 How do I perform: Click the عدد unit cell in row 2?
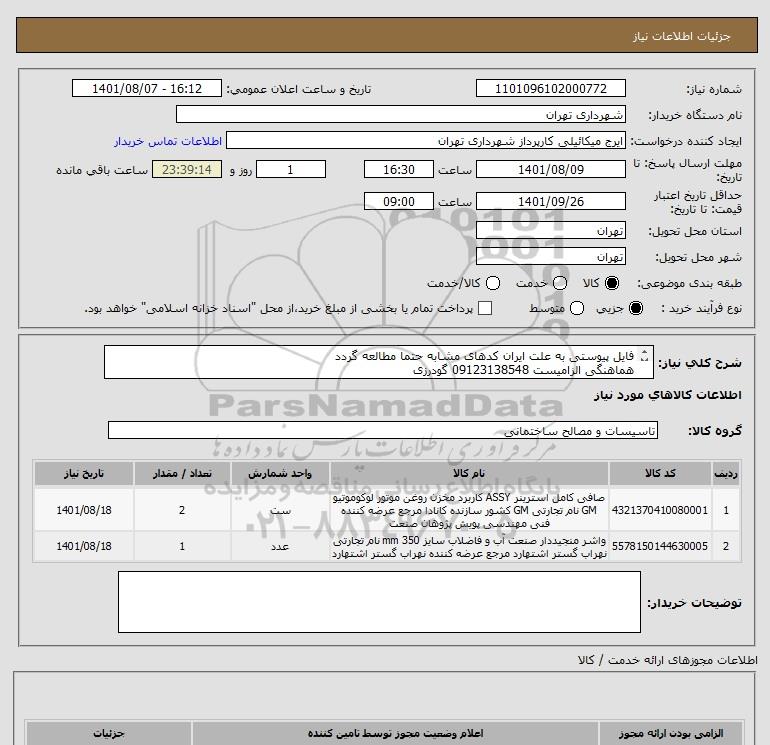point(280,546)
